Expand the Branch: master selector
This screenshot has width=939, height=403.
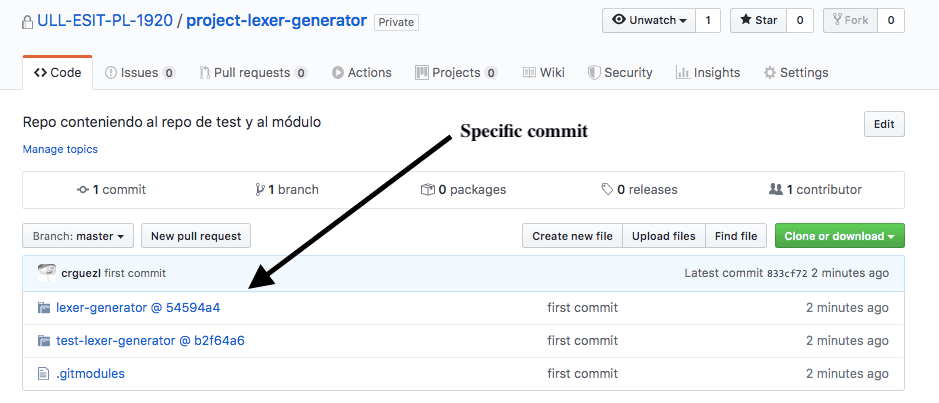[x=77, y=236]
